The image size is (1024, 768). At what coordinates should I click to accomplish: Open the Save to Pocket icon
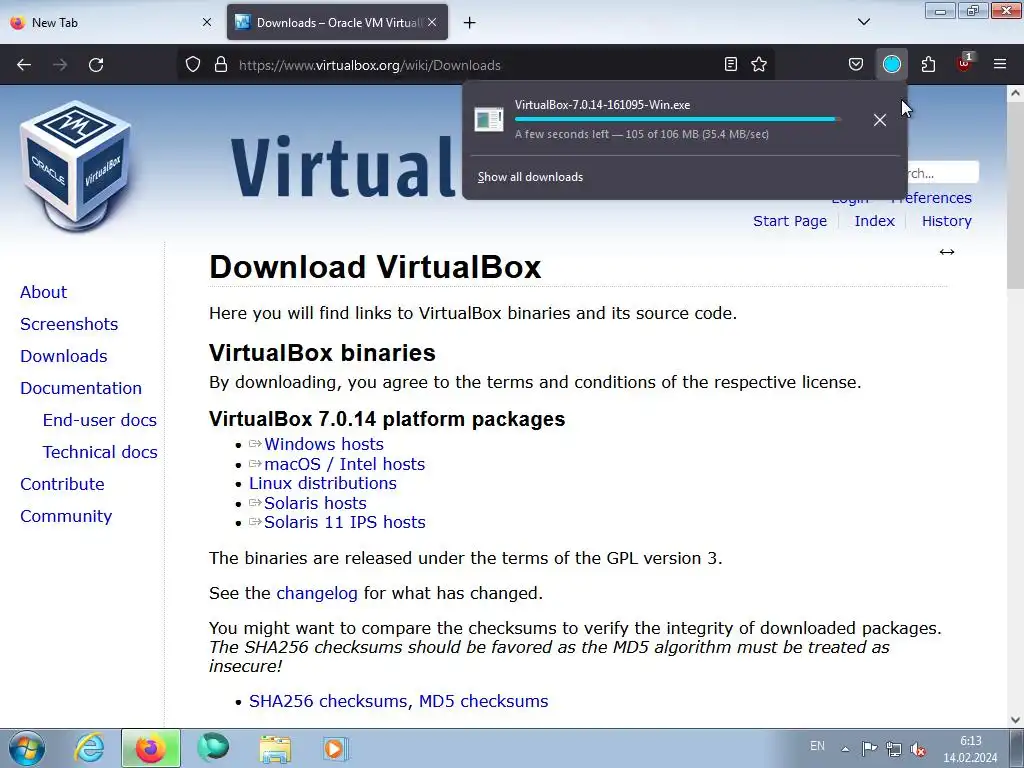[856, 64]
